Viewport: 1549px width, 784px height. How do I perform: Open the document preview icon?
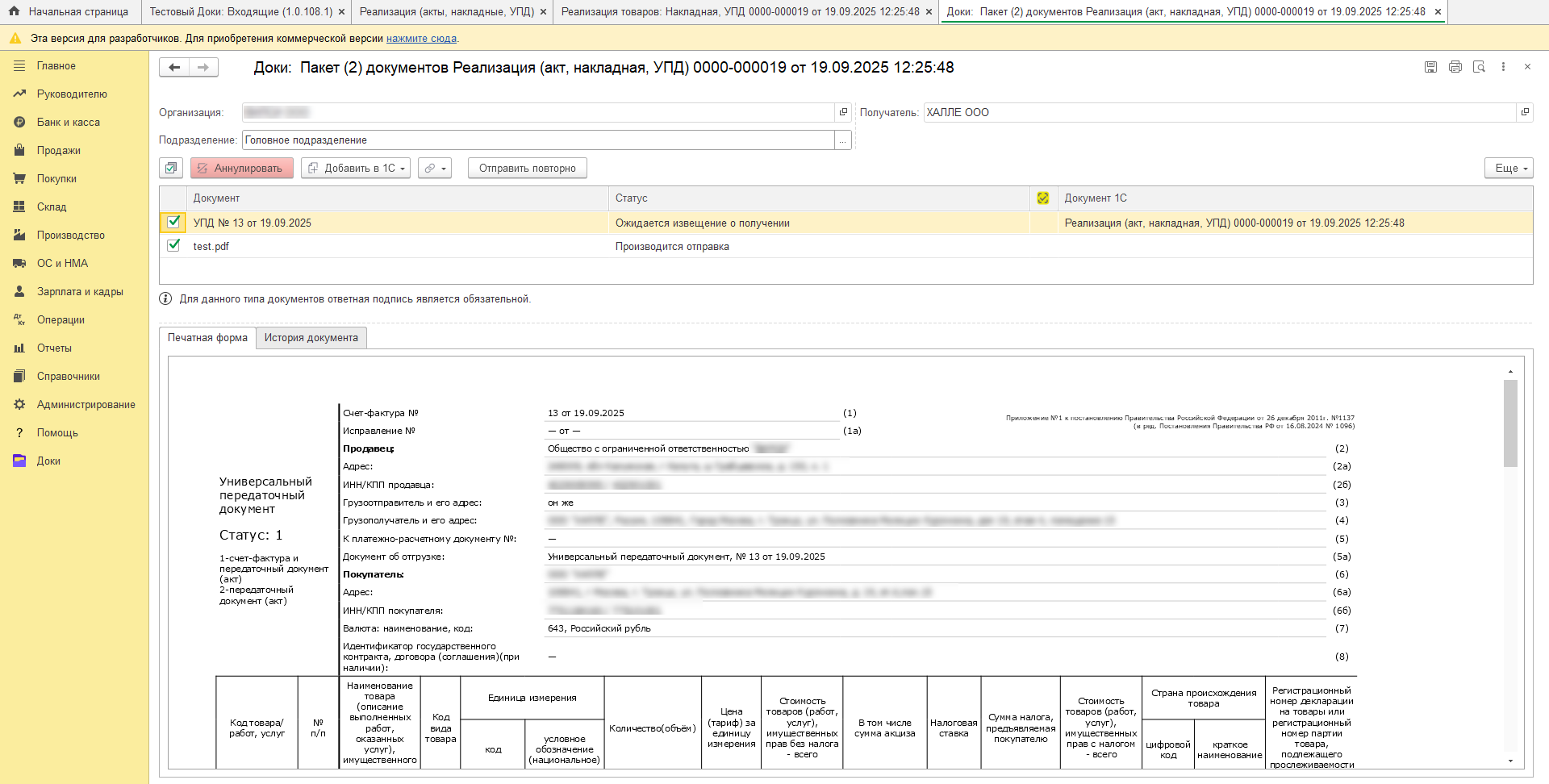pyautogui.click(x=1479, y=67)
